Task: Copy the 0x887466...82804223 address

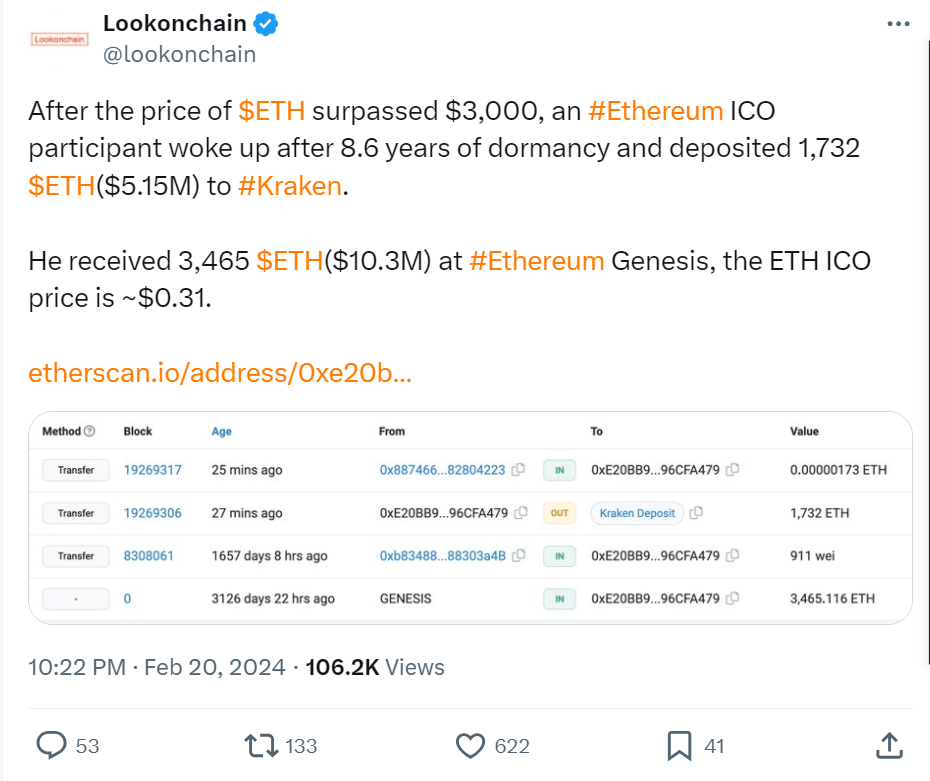Action: 520,470
